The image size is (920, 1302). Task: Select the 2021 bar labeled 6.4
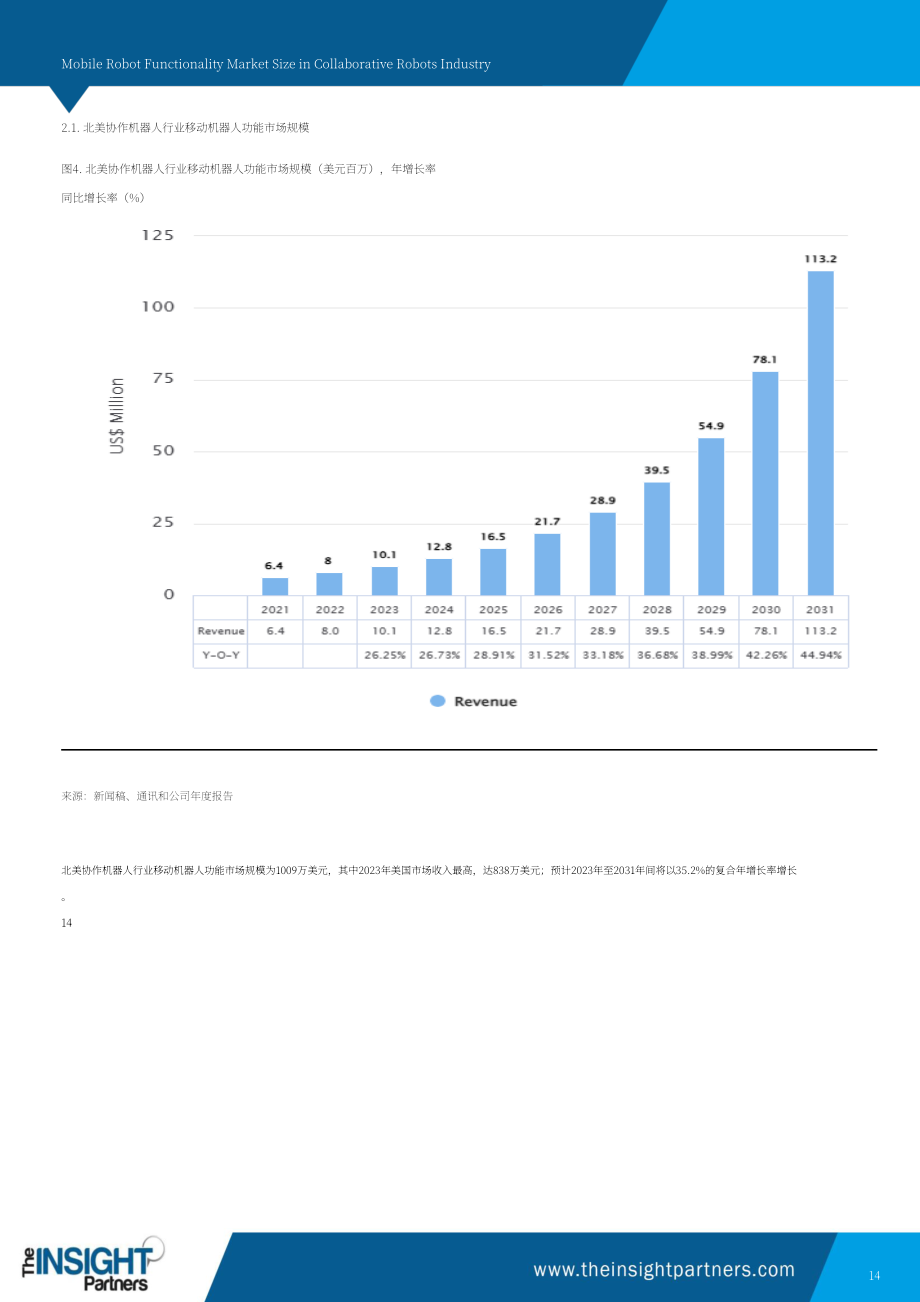click(x=275, y=587)
